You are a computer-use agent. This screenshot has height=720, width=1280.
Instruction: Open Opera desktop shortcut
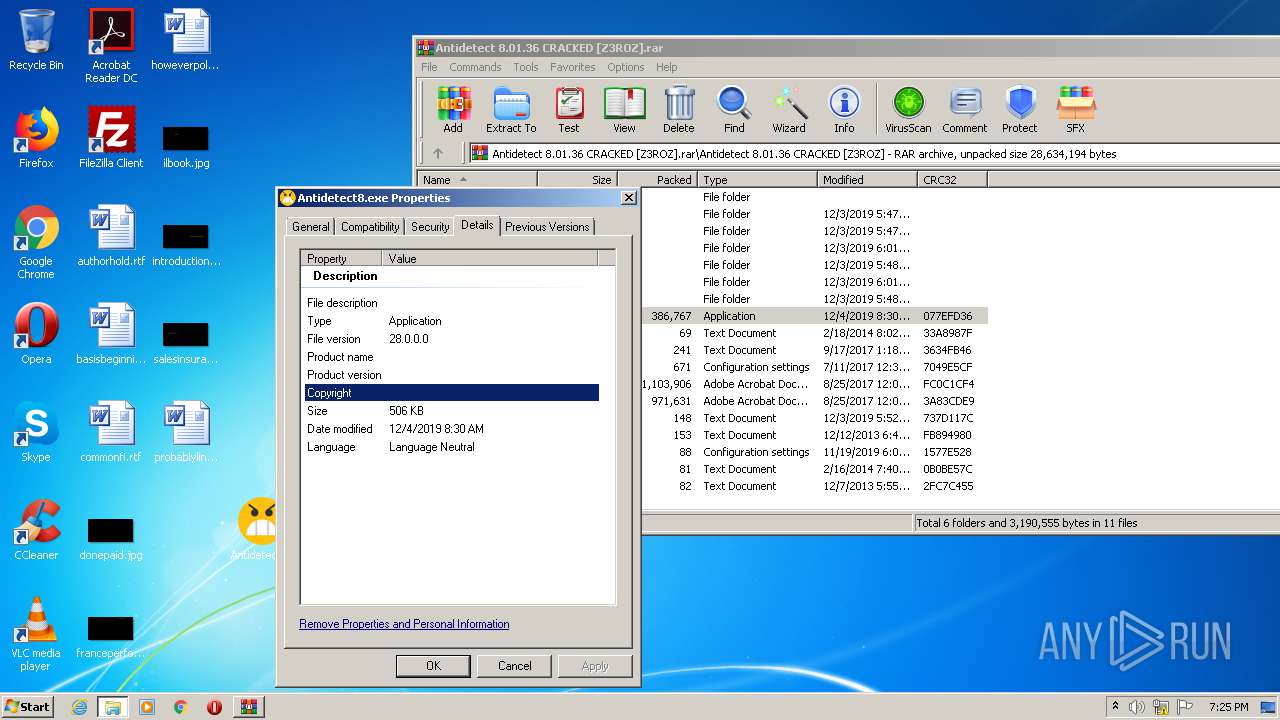36,334
